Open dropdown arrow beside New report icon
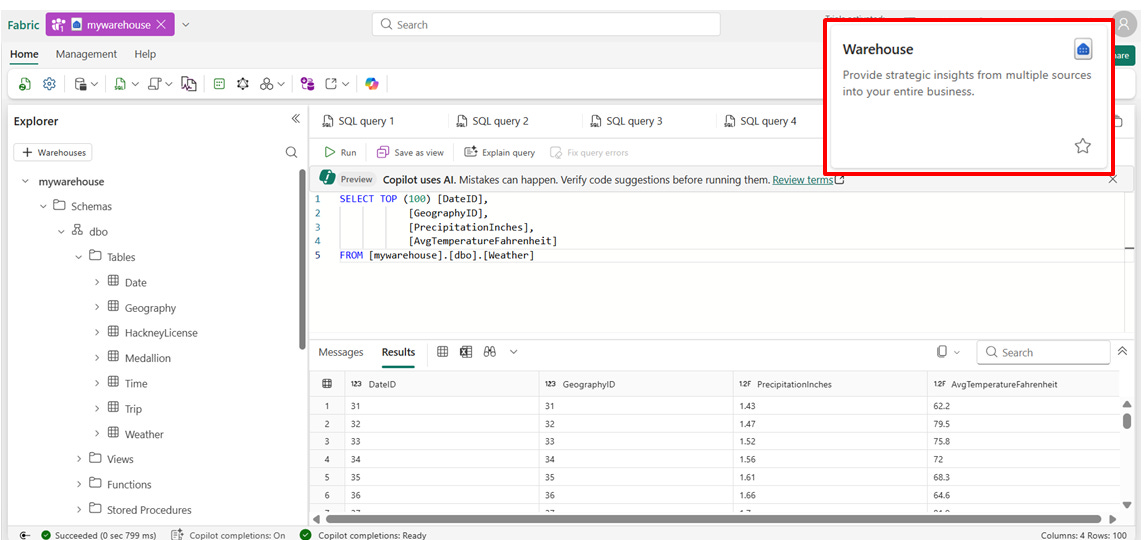The width and height of the screenshot is (1144, 540). click(281, 85)
